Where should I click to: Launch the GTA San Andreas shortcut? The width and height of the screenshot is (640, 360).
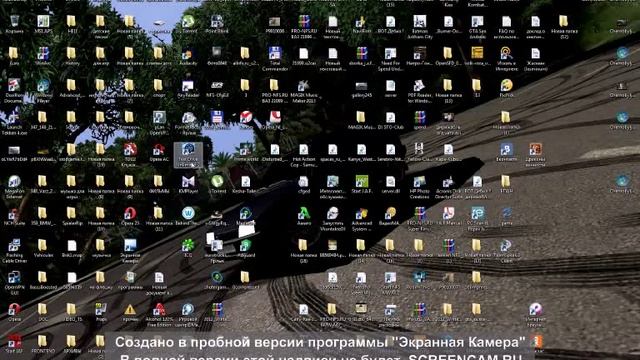point(477,27)
